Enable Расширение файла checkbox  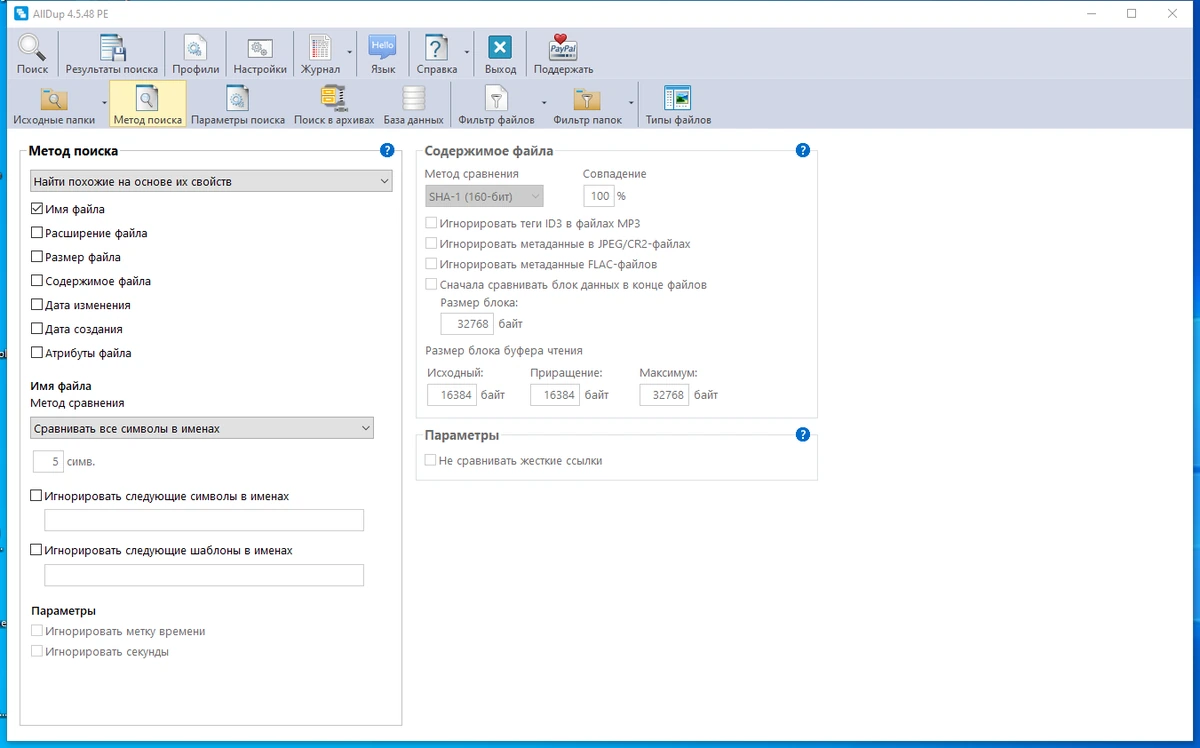[x=37, y=233]
